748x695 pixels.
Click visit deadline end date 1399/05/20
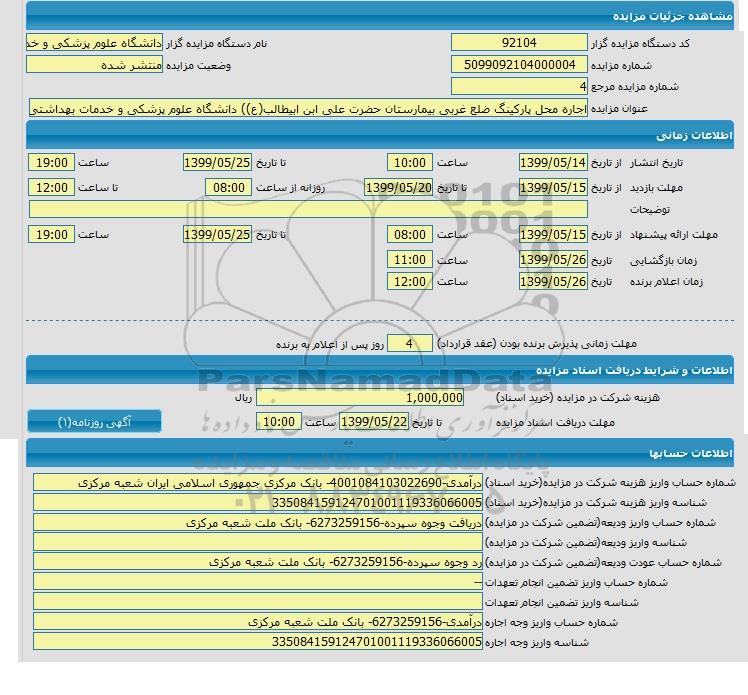(x=399, y=187)
